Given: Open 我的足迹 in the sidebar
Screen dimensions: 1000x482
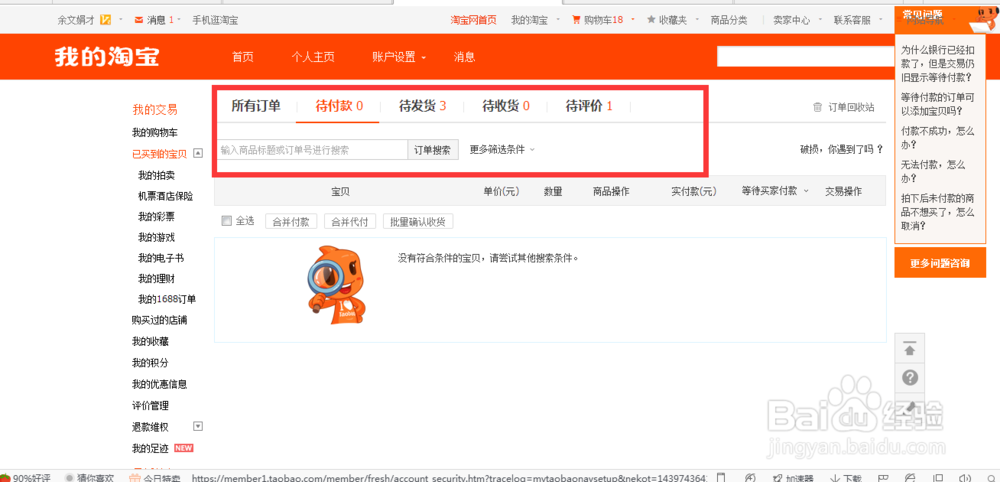Looking at the screenshot, I should (x=151, y=448).
